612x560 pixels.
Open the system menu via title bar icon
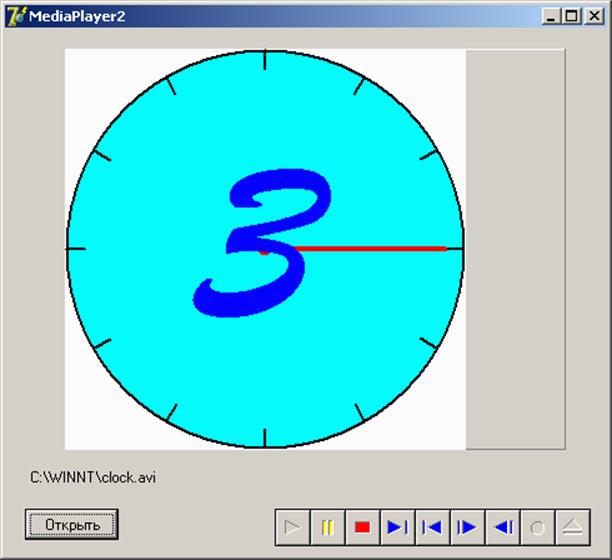click(16, 16)
